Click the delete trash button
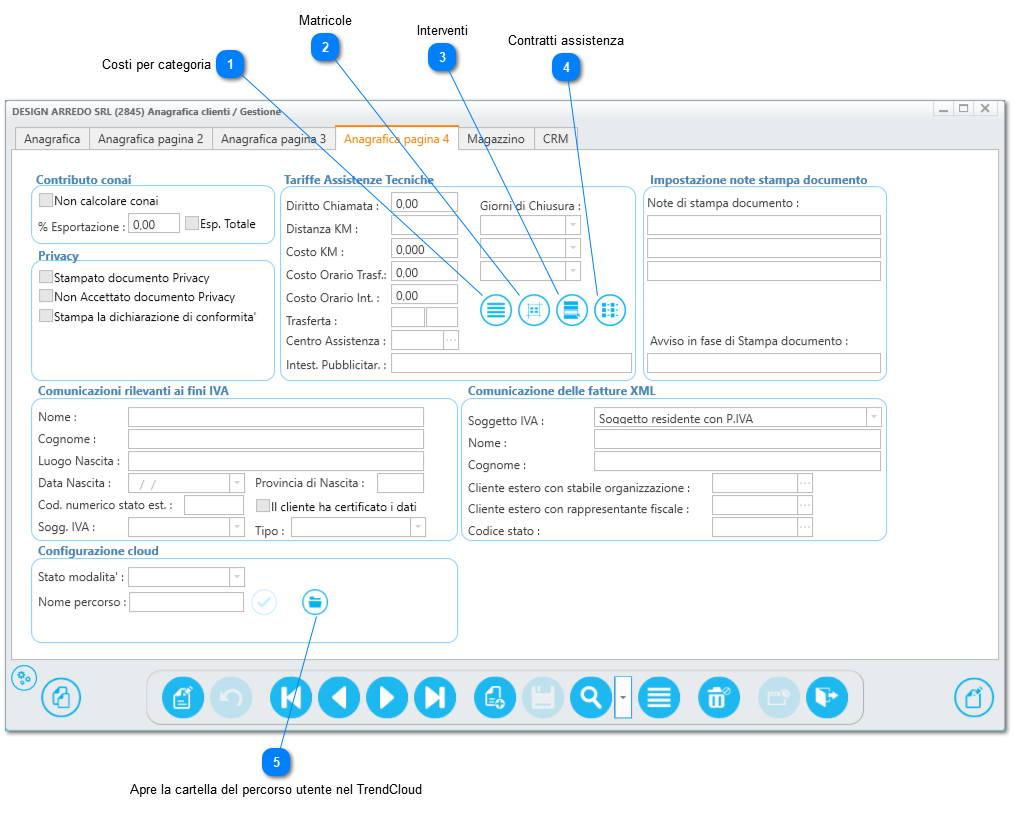Viewport: 1014px width, 813px height. pyautogui.click(x=718, y=698)
